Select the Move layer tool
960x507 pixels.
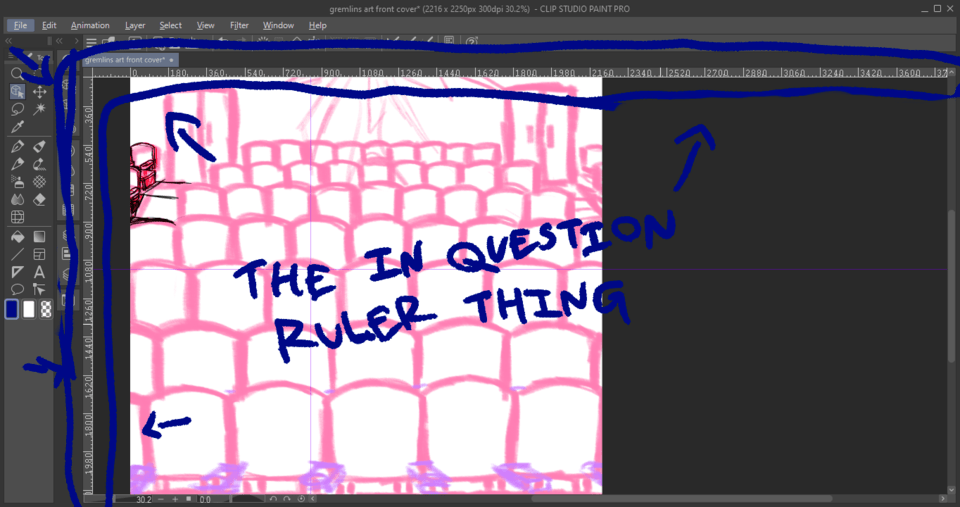[40, 92]
